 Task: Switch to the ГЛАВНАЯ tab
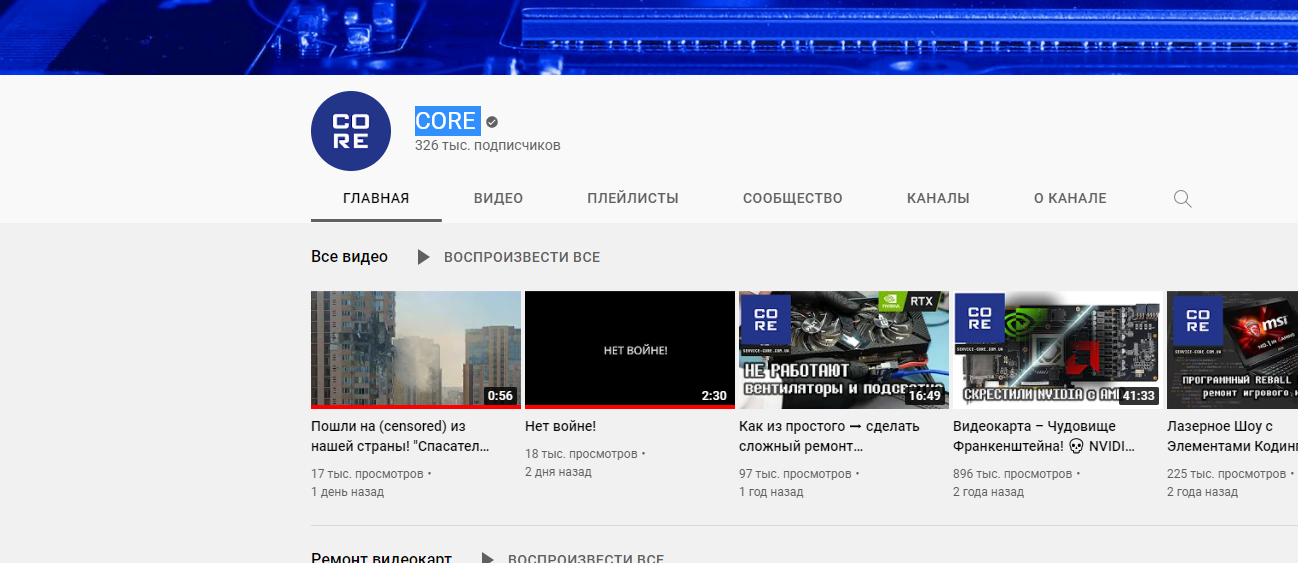[x=376, y=198]
